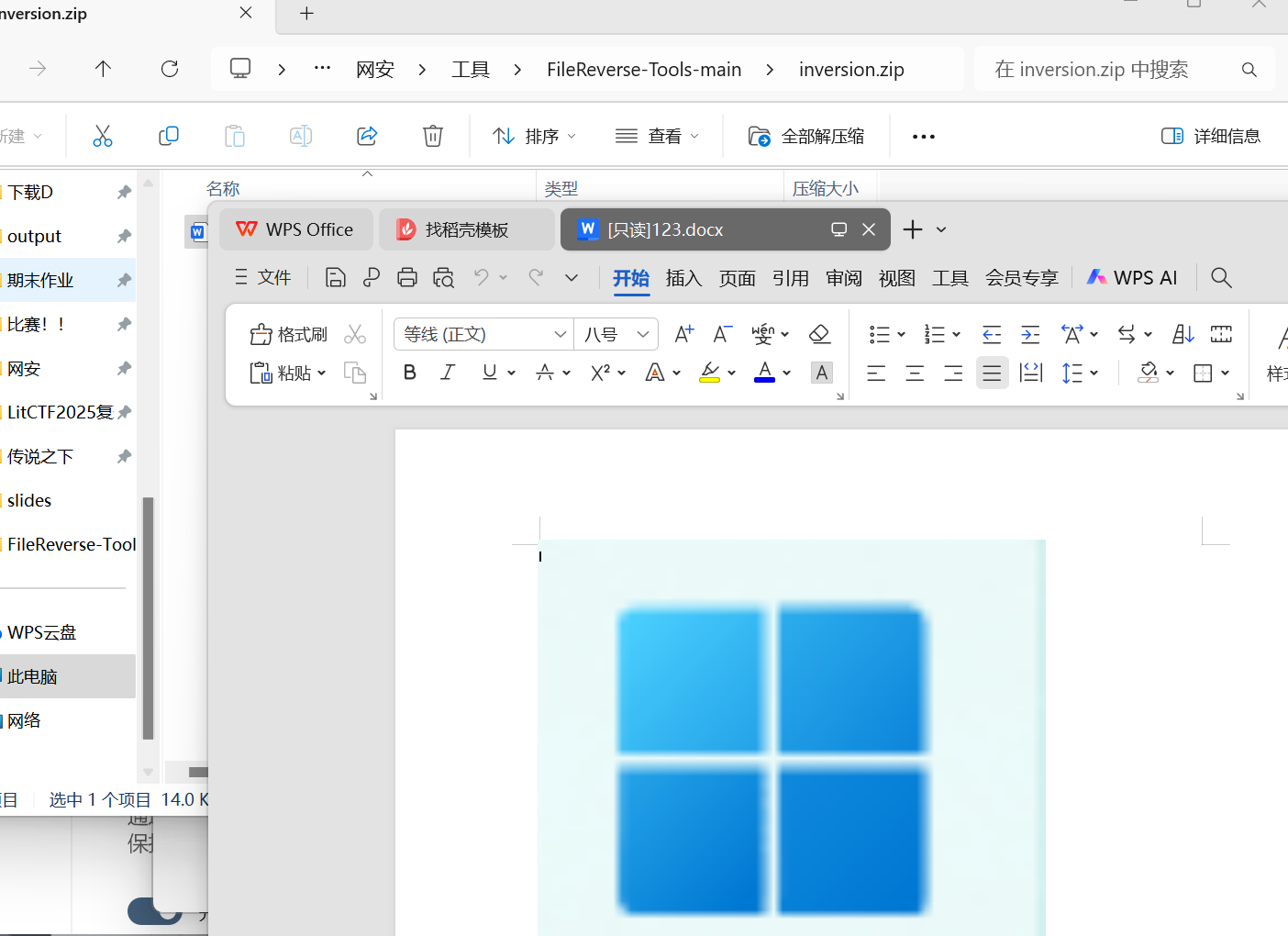Click the Explorer share icon

tap(367, 137)
